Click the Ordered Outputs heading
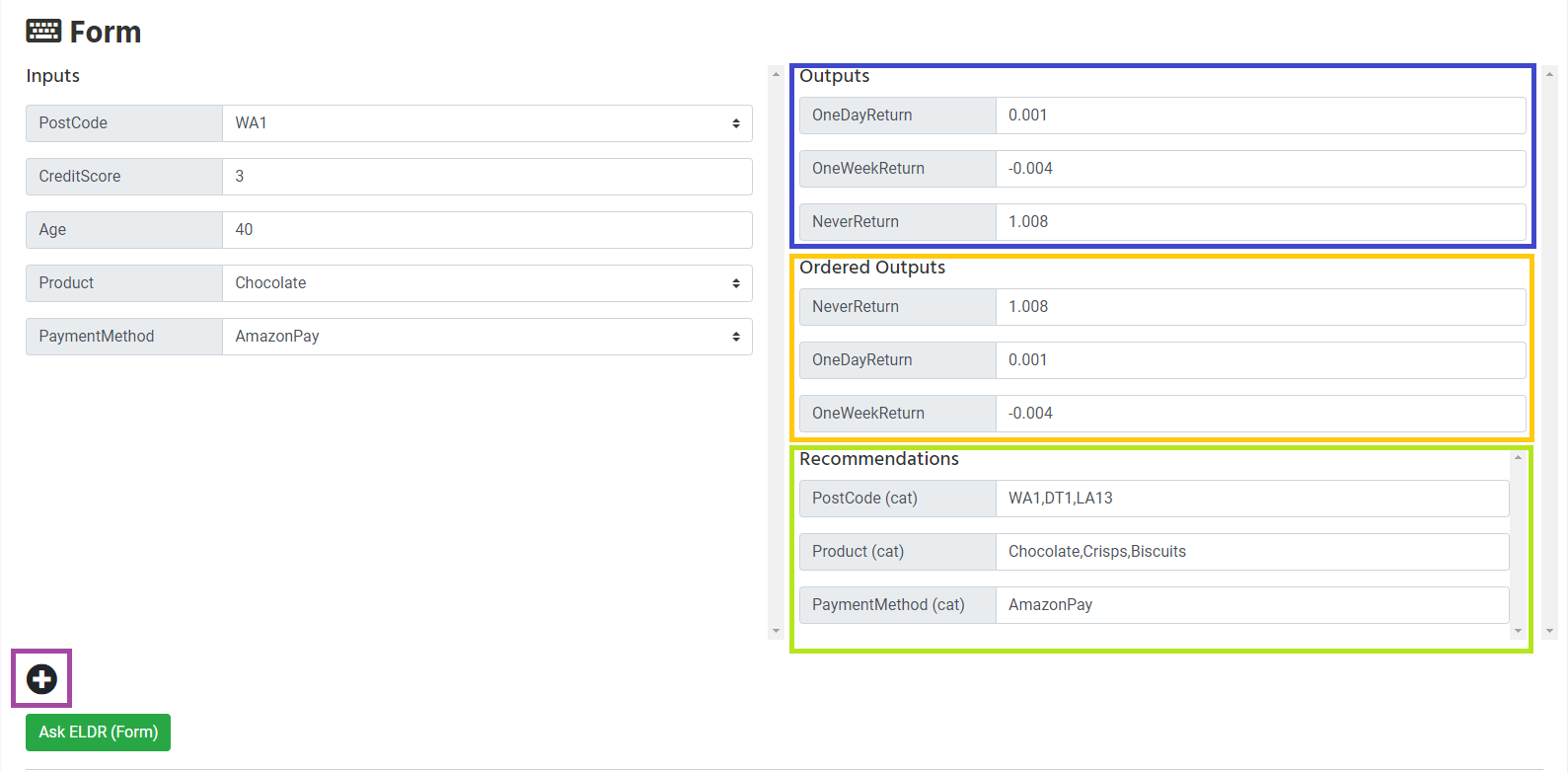1568x773 pixels. click(872, 268)
